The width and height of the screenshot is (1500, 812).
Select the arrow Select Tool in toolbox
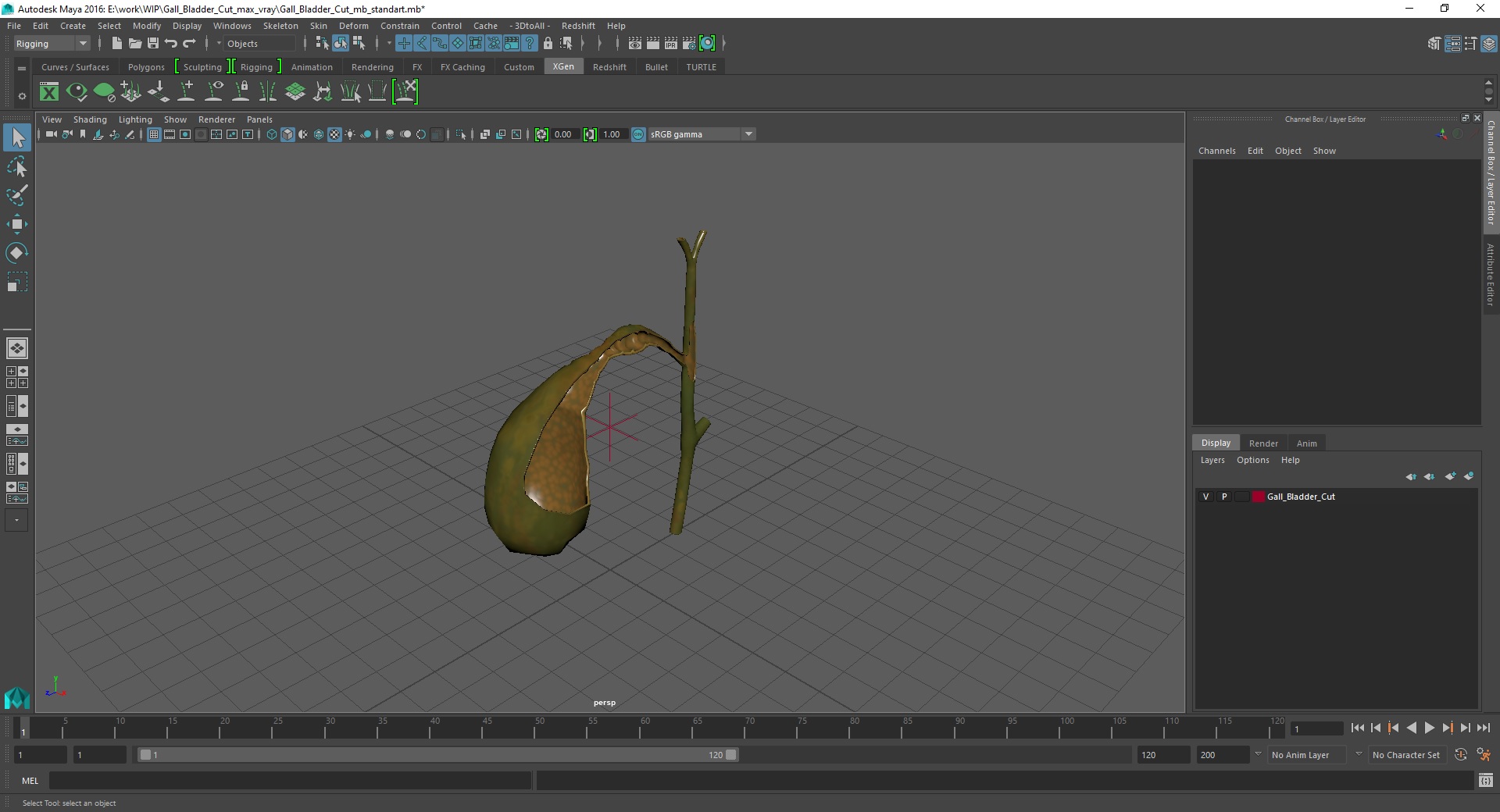click(x=16, y=138)
